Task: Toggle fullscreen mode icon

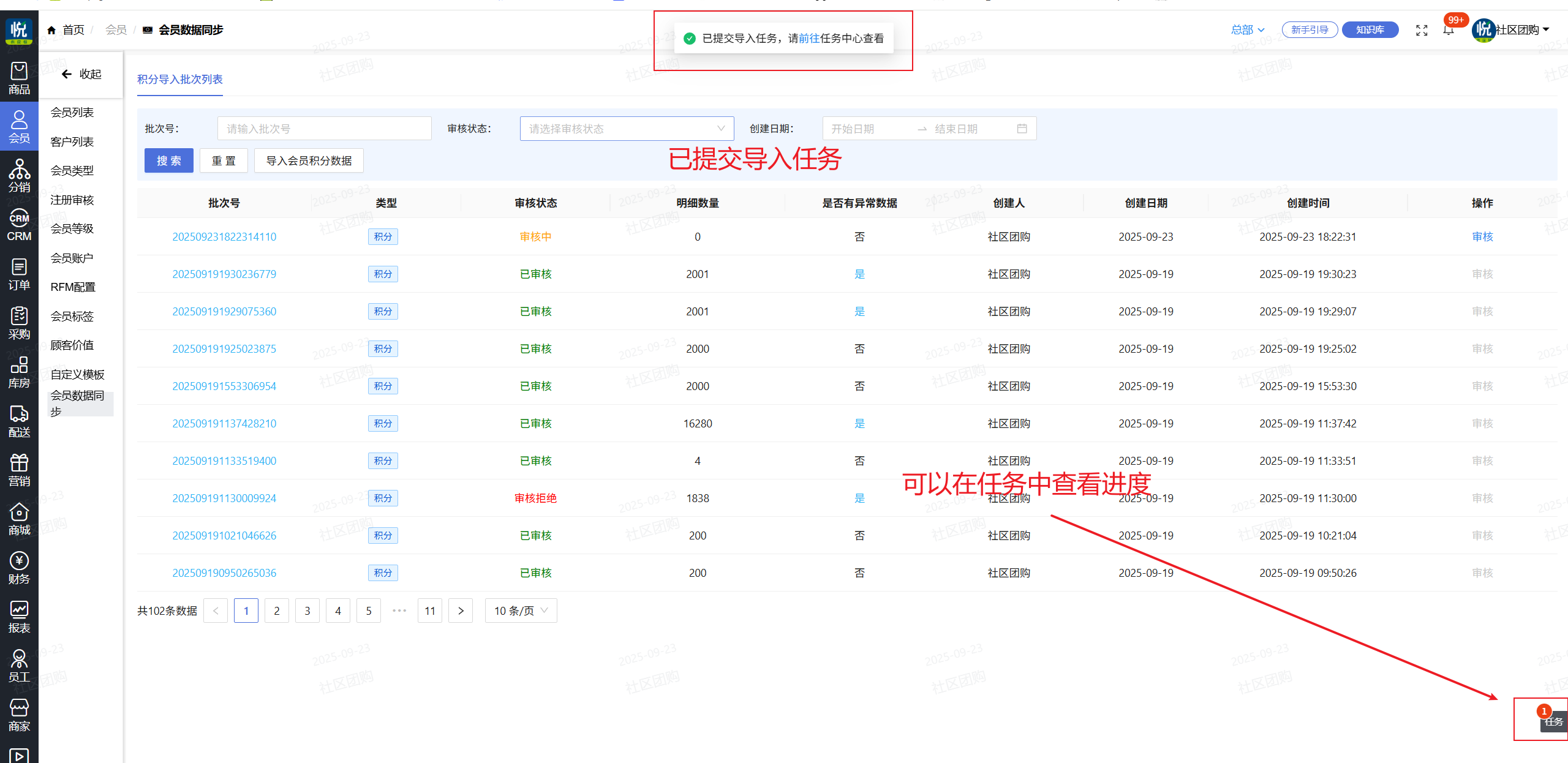Action: click(1422, 30)
